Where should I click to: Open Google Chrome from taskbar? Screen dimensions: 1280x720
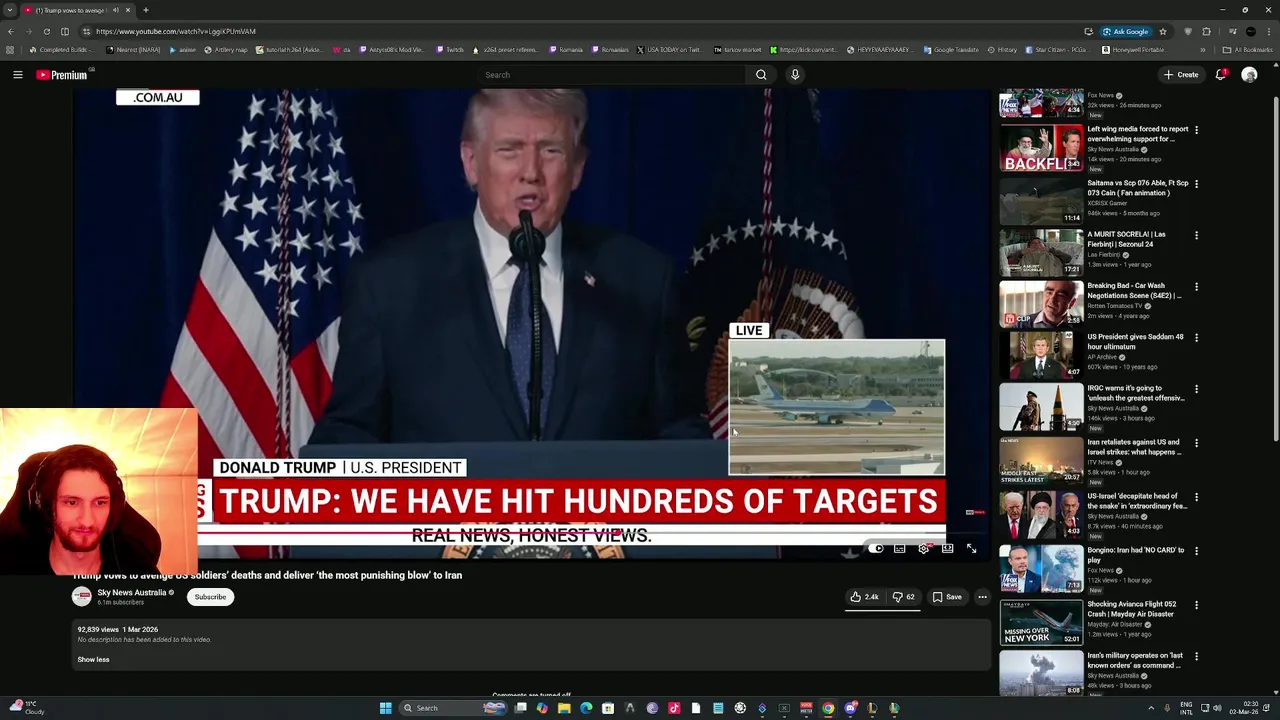[828, 708]
